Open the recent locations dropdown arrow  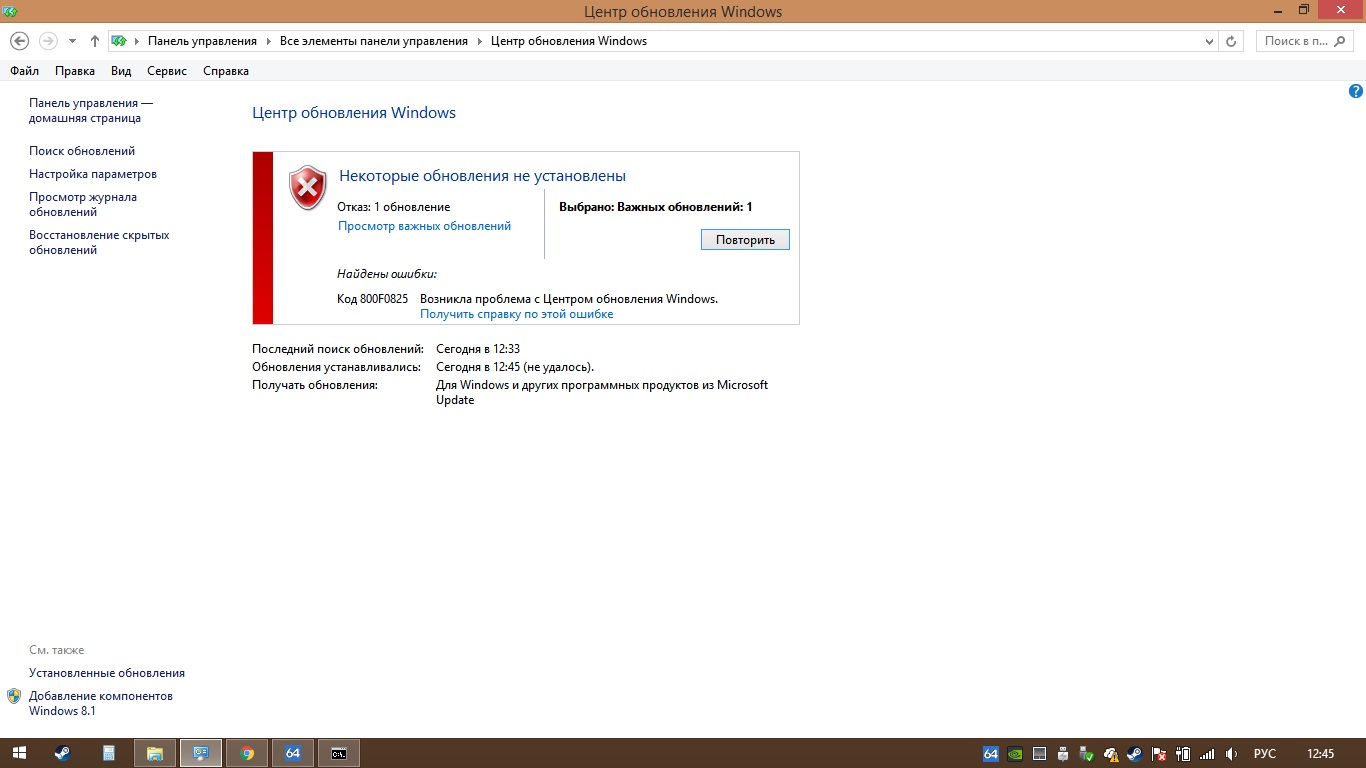coord(72,41)
